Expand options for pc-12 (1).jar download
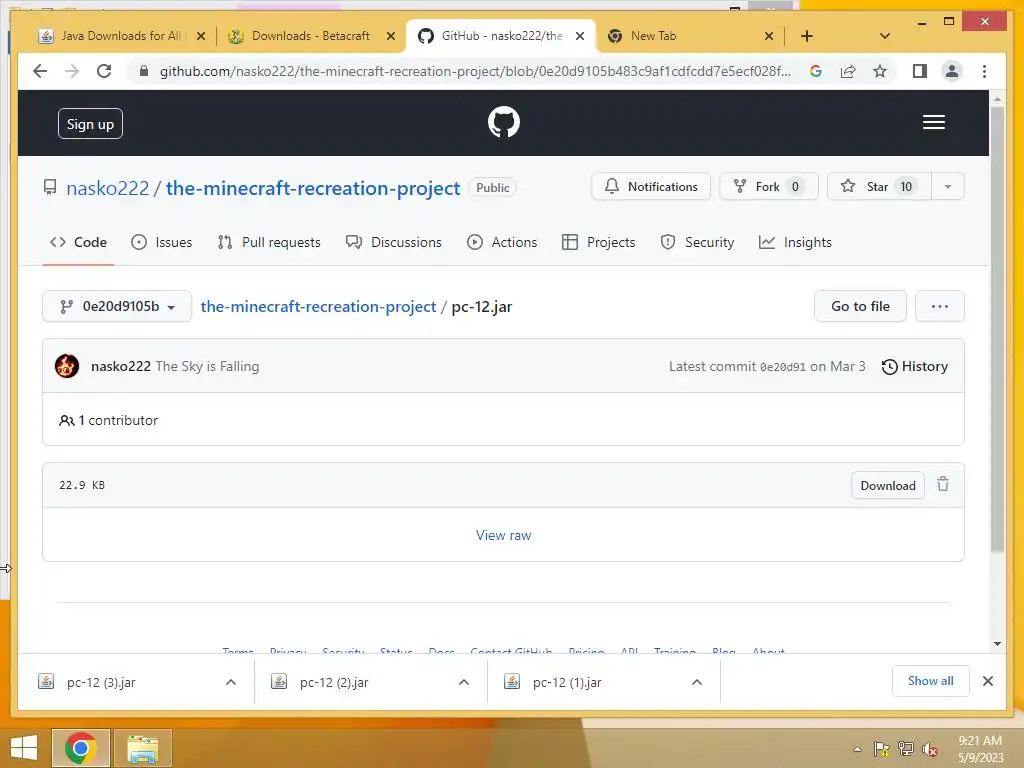1024x768 pixels. pos(697,682)
